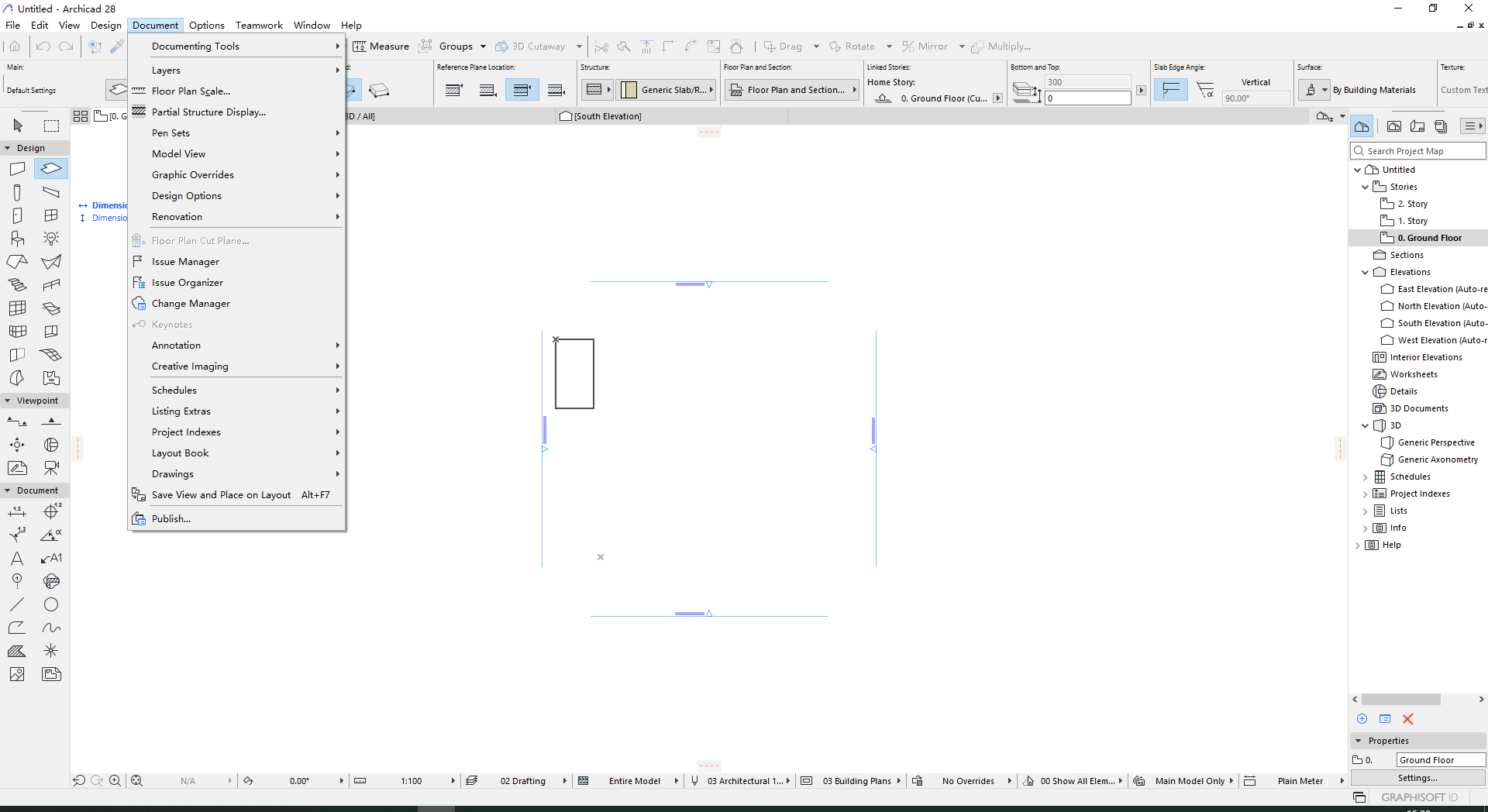The width and height of the screenshot is (1488, 812).
Task: Select the Lamp tool icon
Action: (51, 239)
